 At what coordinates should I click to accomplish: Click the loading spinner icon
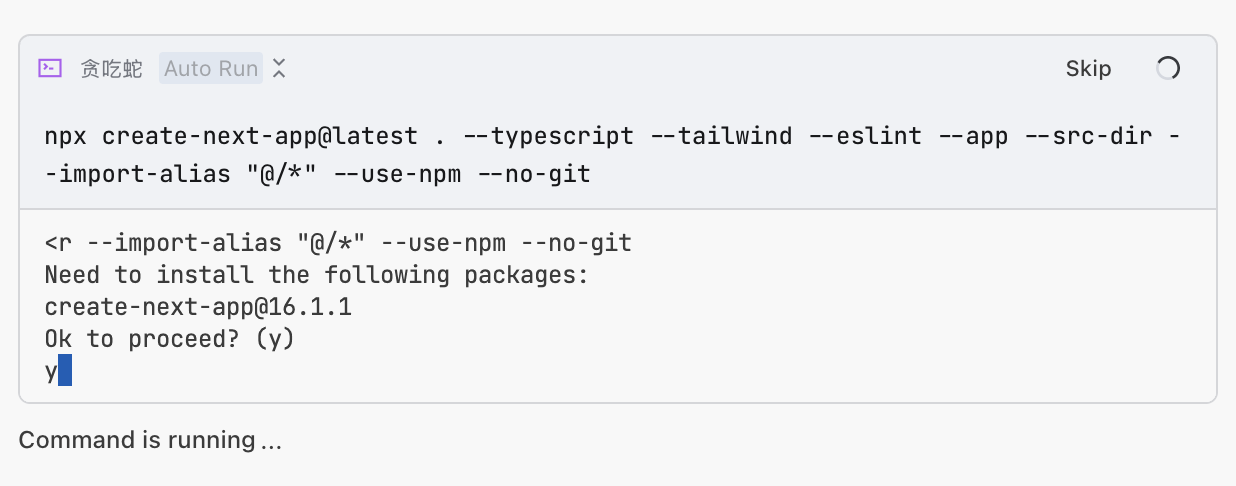(1168, 68)
